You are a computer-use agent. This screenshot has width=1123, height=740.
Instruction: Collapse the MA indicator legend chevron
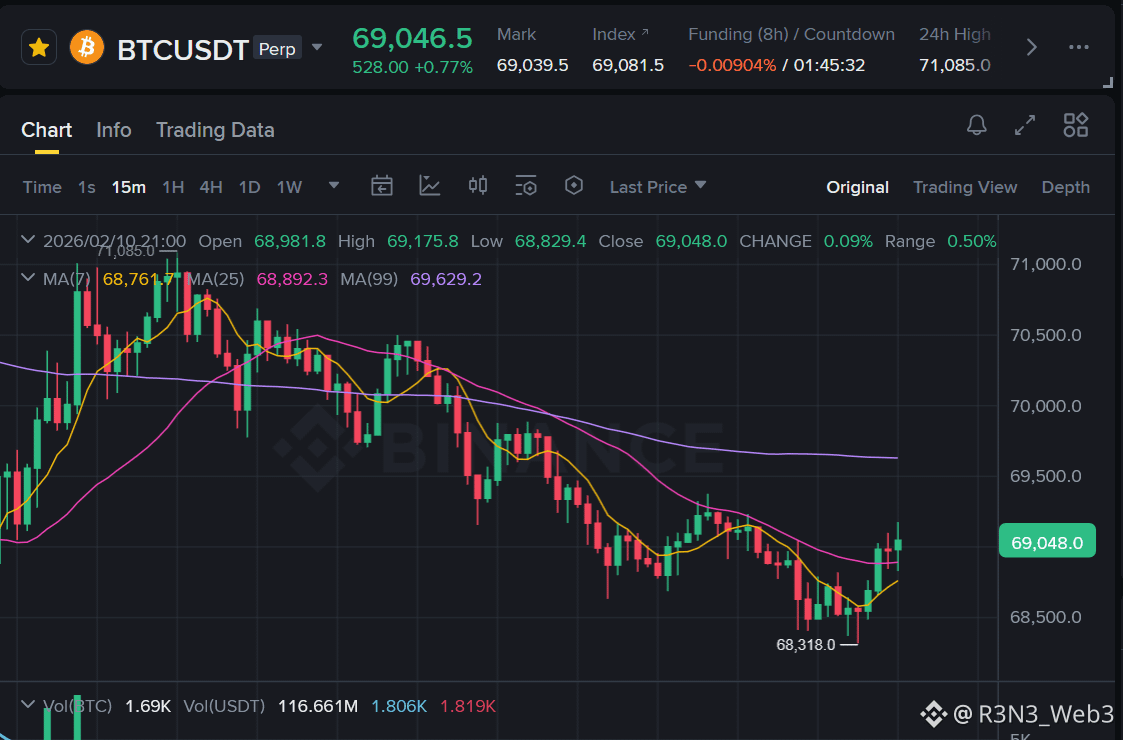[28, 277]
